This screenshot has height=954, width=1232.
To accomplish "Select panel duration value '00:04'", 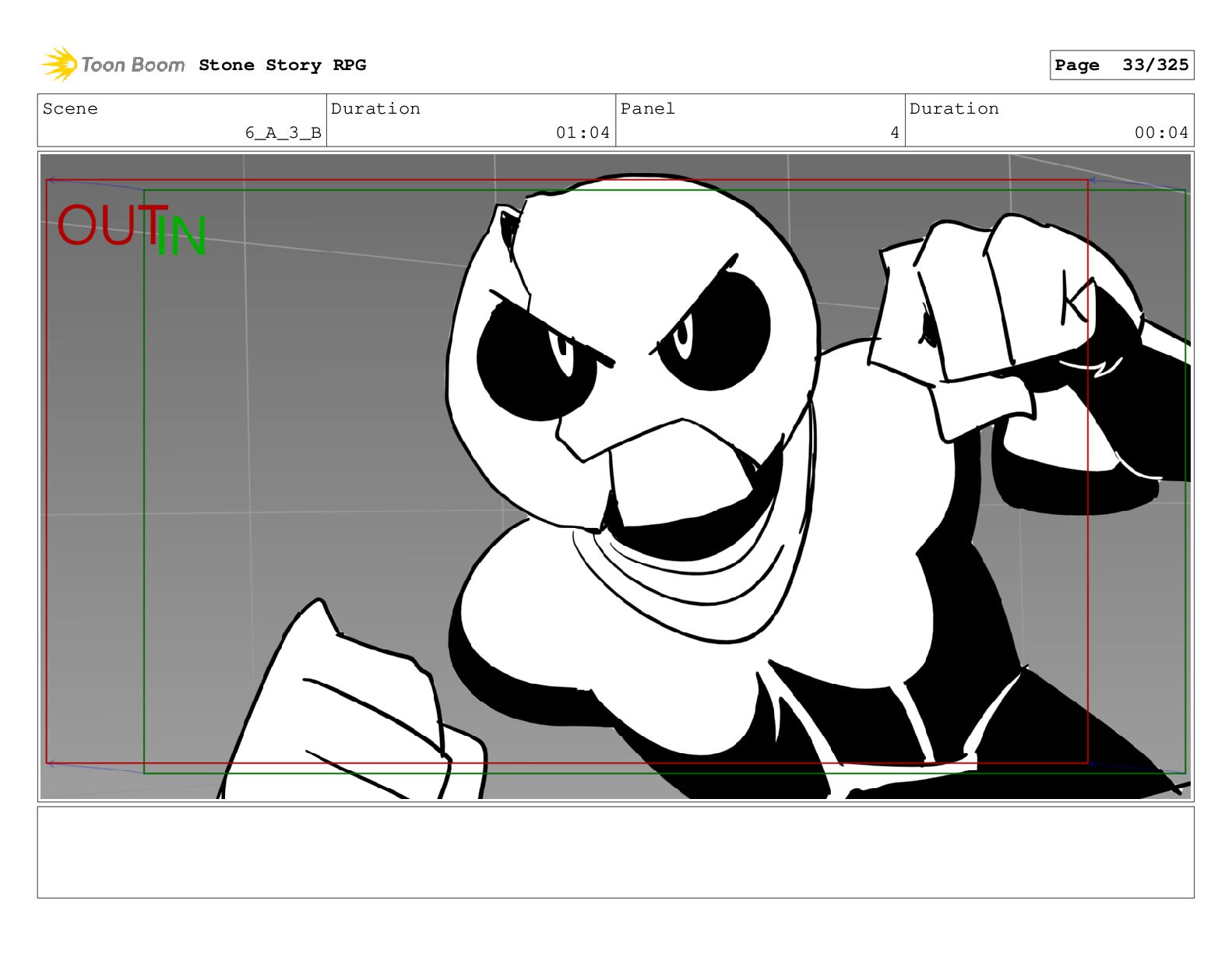I will (x=1161, y=133).
